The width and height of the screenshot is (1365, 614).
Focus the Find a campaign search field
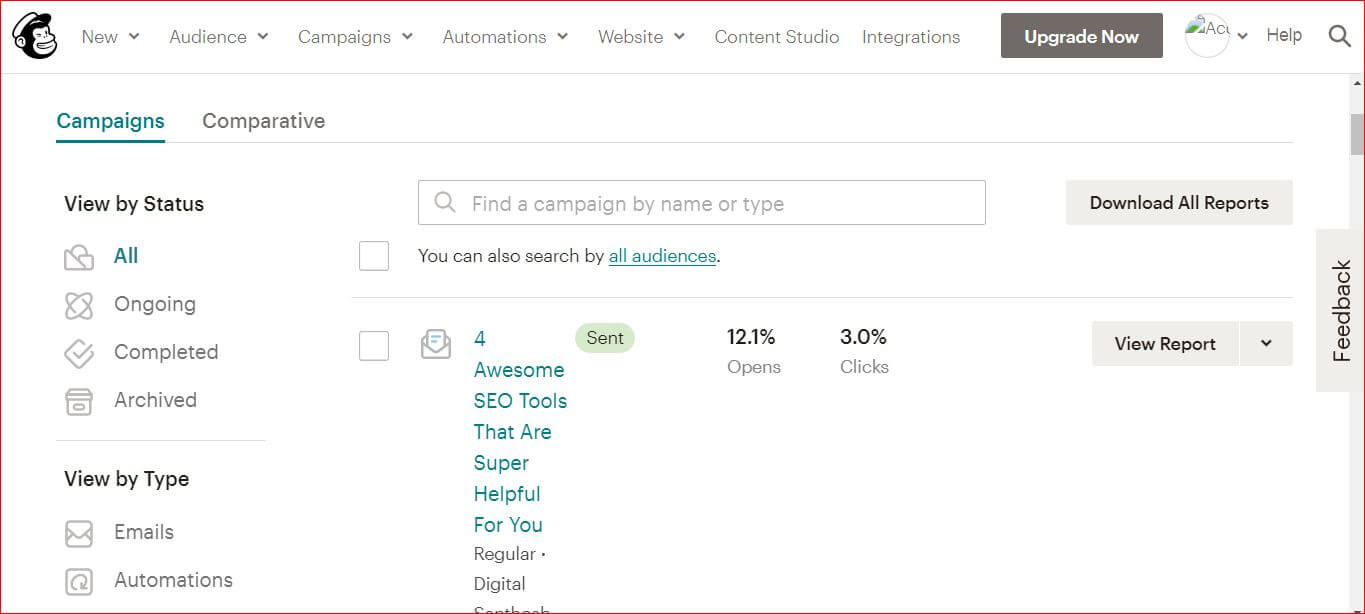point(702,203)
